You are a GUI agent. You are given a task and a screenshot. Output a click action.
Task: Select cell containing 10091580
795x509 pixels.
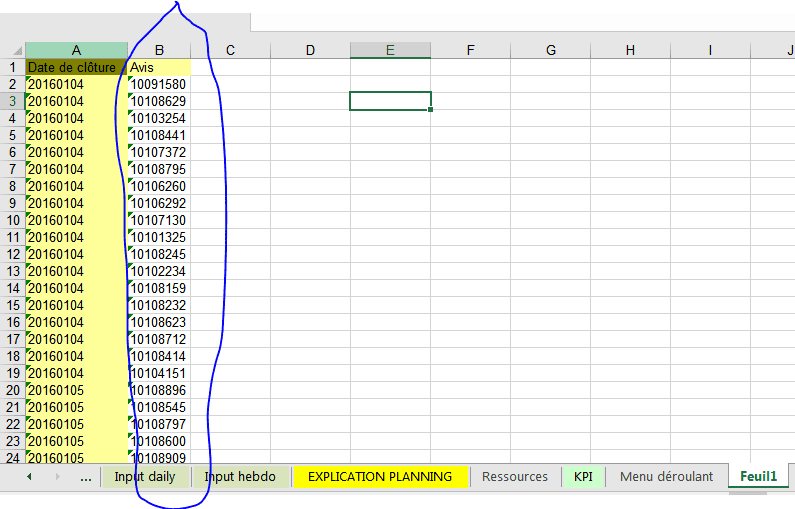[159, 84]
